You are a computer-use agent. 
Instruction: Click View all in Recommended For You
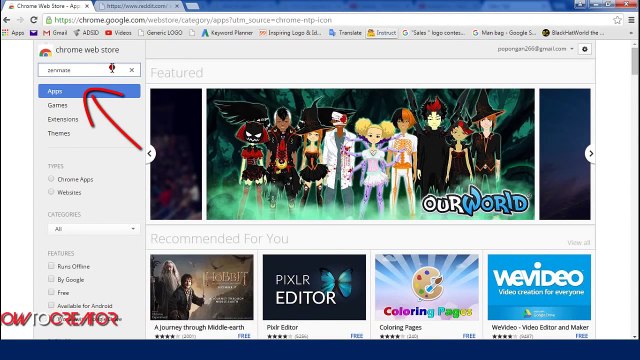578,243
